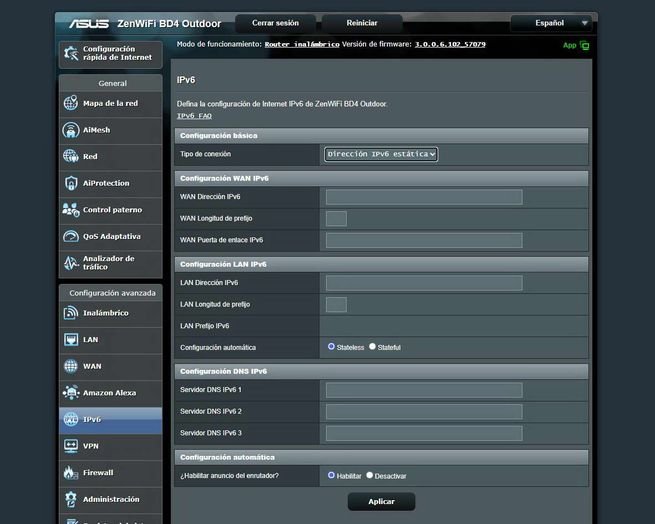The width and height of the screenshot is (655, 524).
Task: Open the VPN section icon
Action: (x=71, y=446)
